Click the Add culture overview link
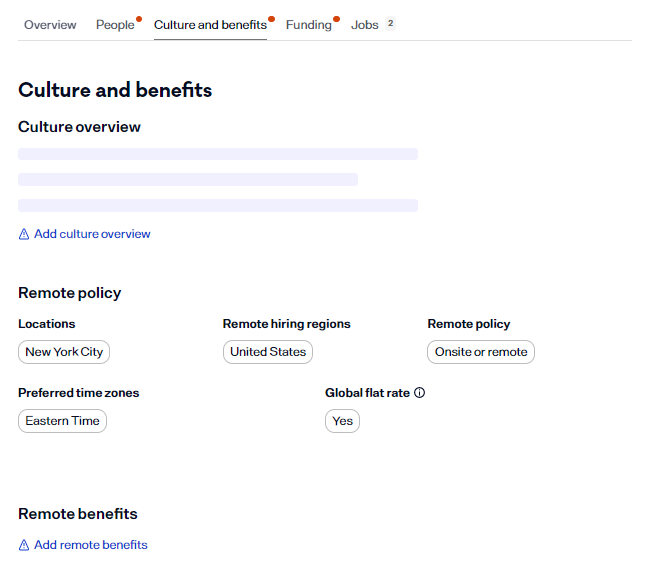The image size is (651, 577). (x=92, y=234)
